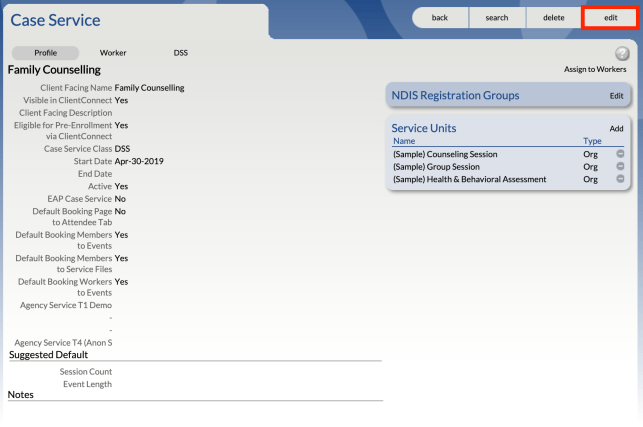Screen dimensions: 643x427
Task: Open (Sample) Health & Behavioral Assessment row
Action: [x=470, y=179]
